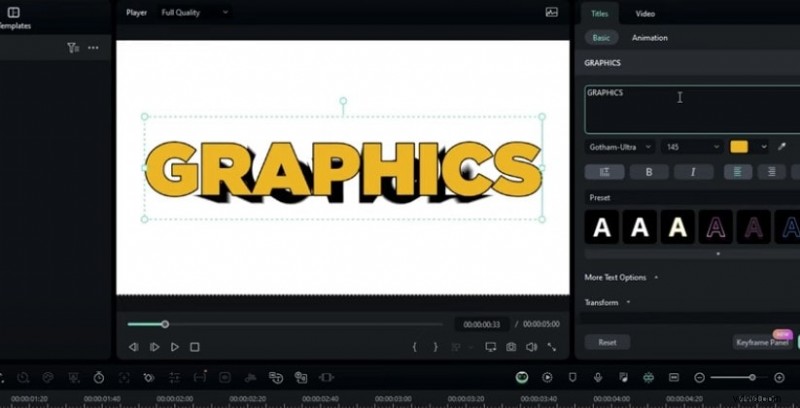Click the keyframe diamond icon in timeline toolbar
The width and height of the screenshot is (800, 408).
148,377
